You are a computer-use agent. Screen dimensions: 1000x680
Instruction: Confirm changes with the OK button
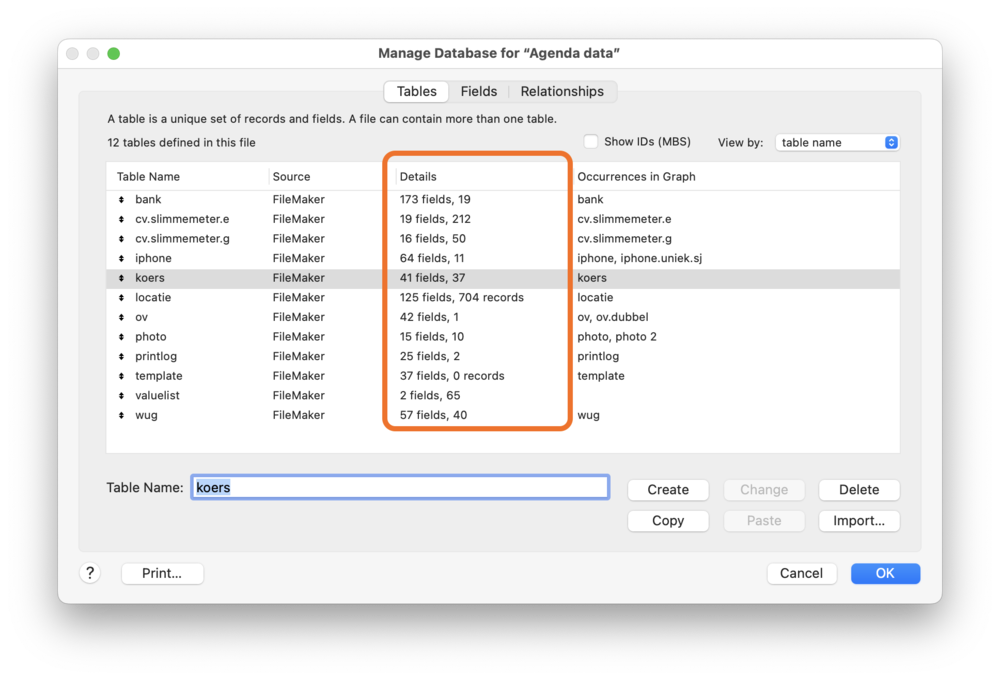pos(885,573)
